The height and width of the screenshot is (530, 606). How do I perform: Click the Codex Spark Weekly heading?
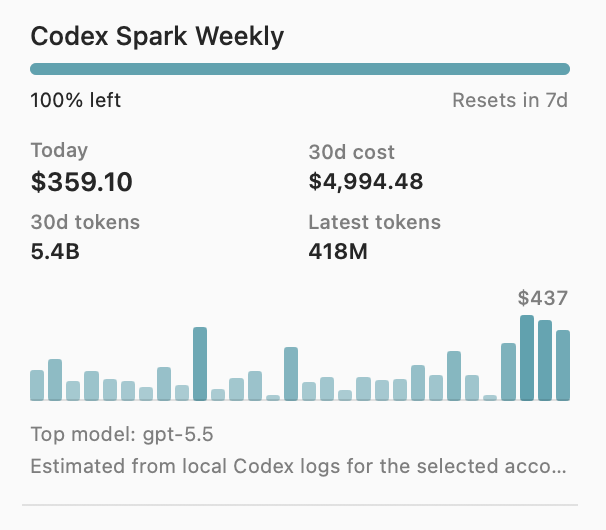[x=157, y=37]
